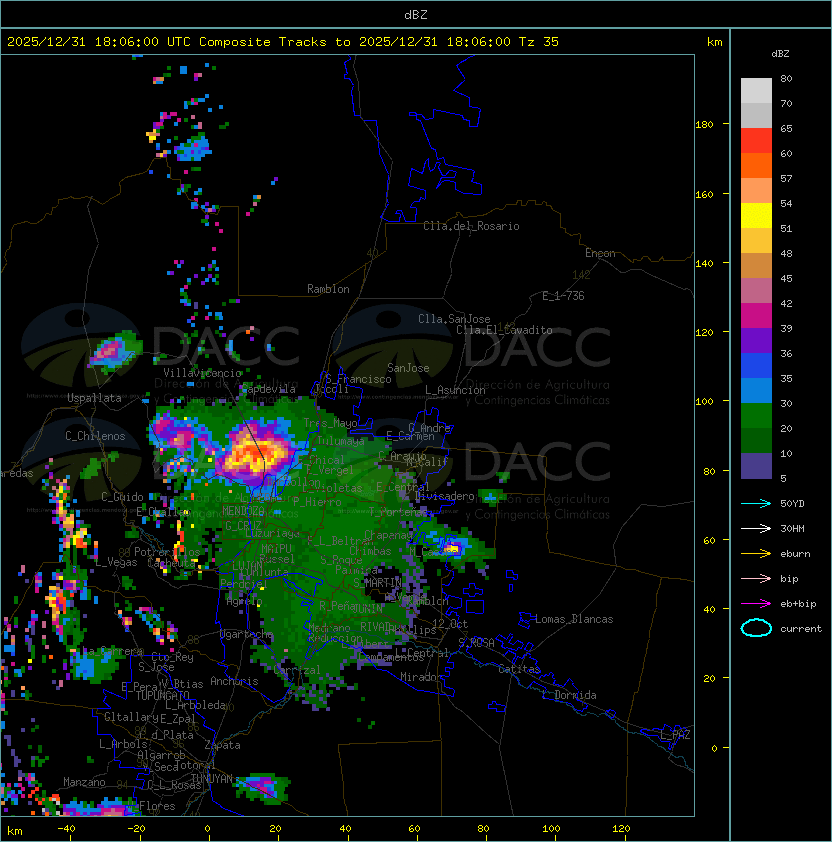Click the 'Lomas_Blancas' map label
832x842 pixels.
coord(574,619)
